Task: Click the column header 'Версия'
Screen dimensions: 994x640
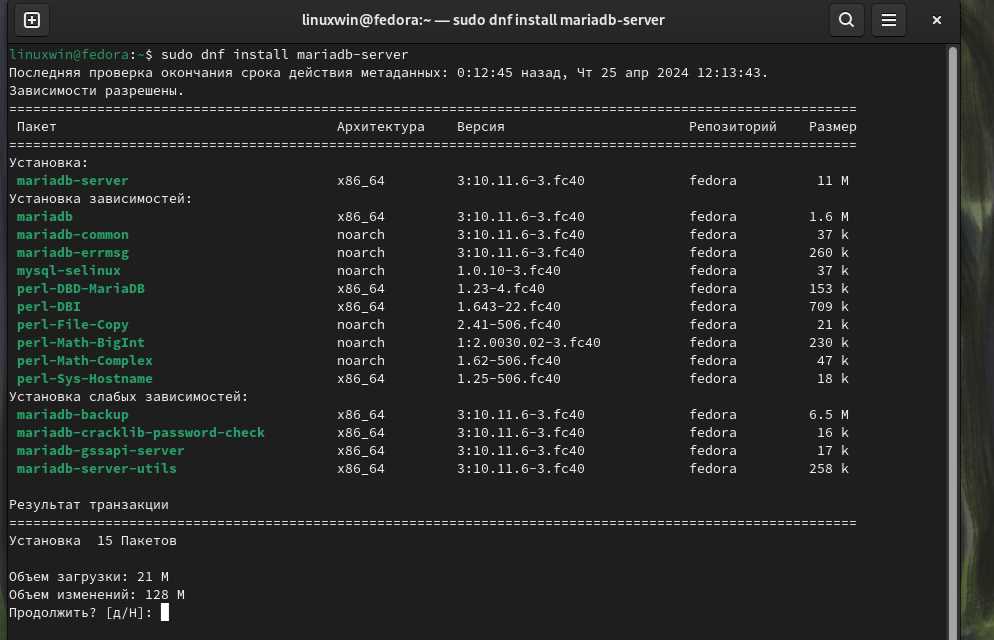Action: click(x=481, y=127)
